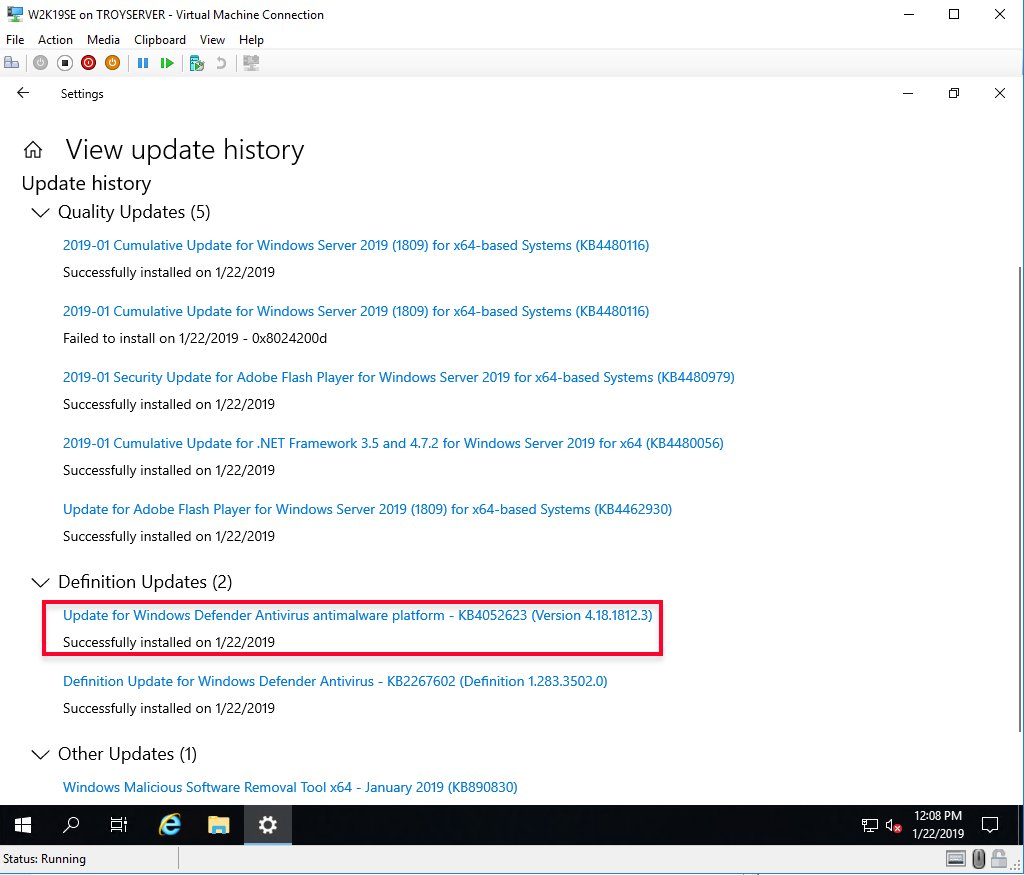Pause the virtual machine
Screen dimensions: 1024x875
(x=143, y=63)
